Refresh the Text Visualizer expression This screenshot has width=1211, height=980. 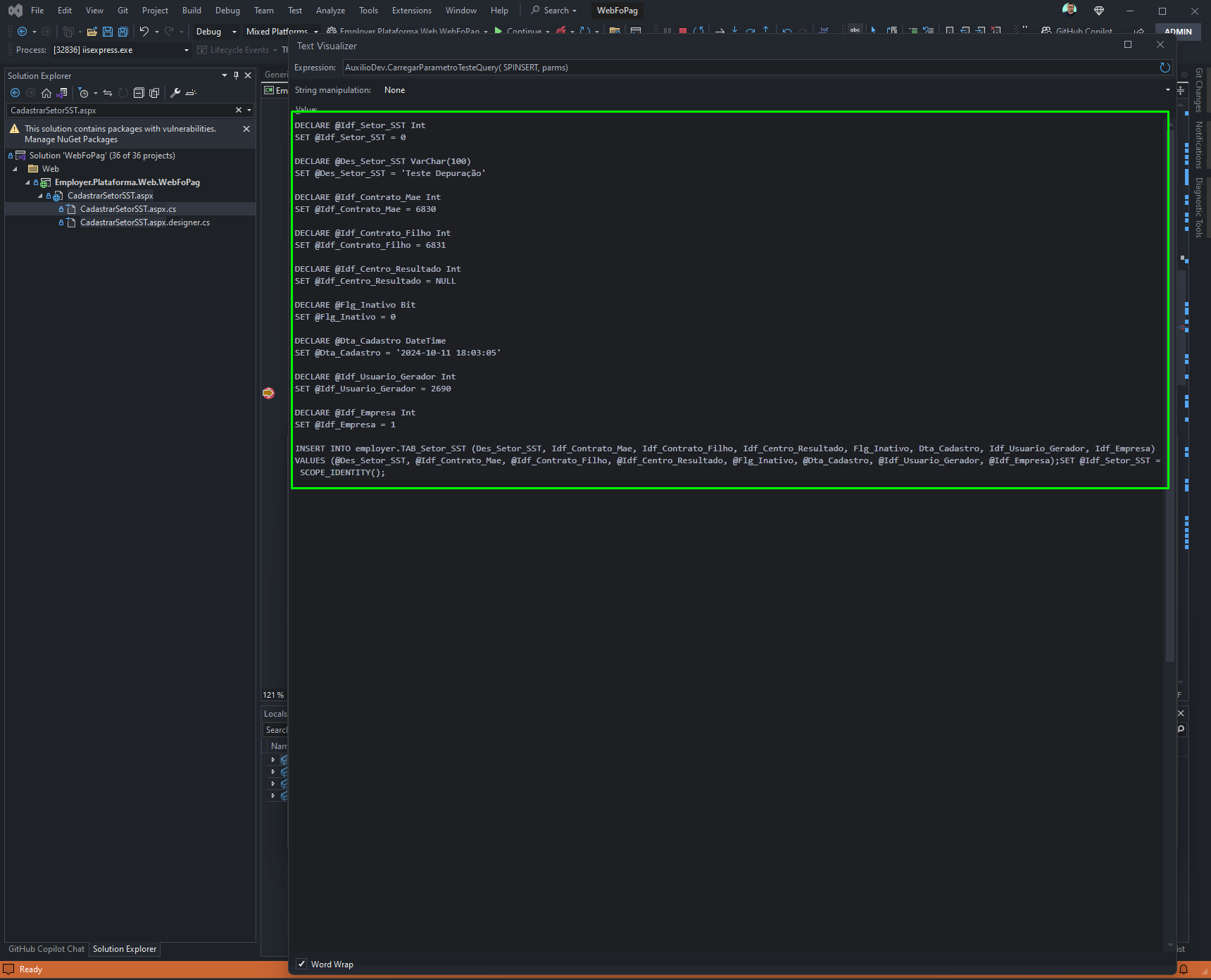(1165, 68)
